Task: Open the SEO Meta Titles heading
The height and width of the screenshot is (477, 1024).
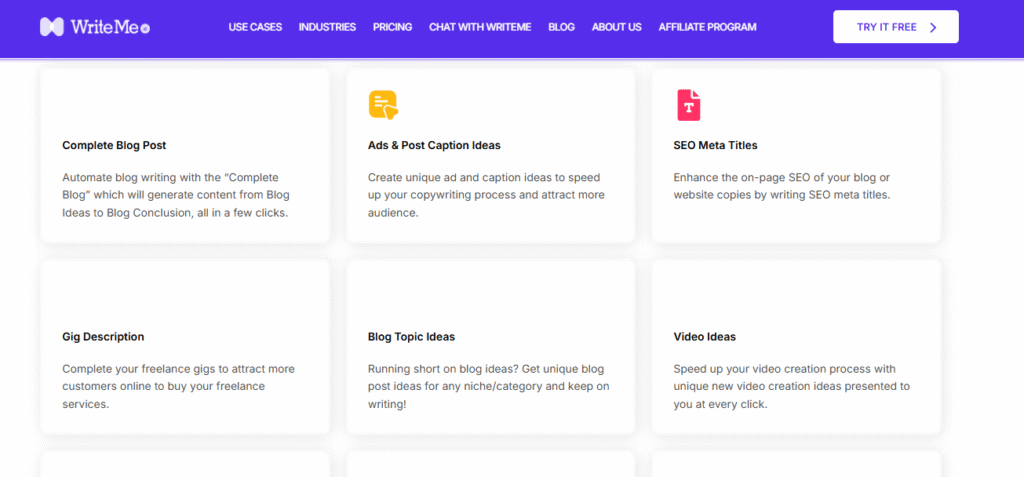Action: click(715, 145)
